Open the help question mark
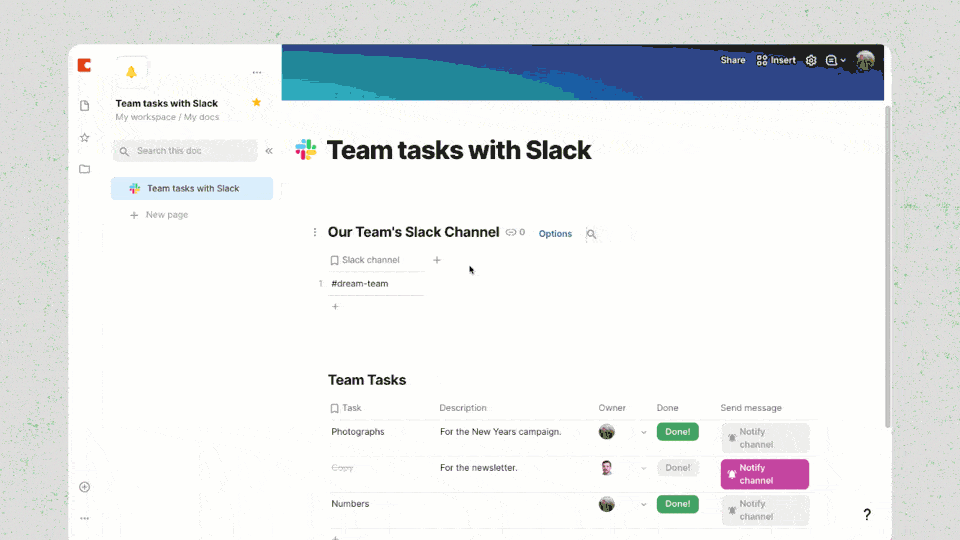960x540 pixels. pyautogui.click(x=867, y=514)
